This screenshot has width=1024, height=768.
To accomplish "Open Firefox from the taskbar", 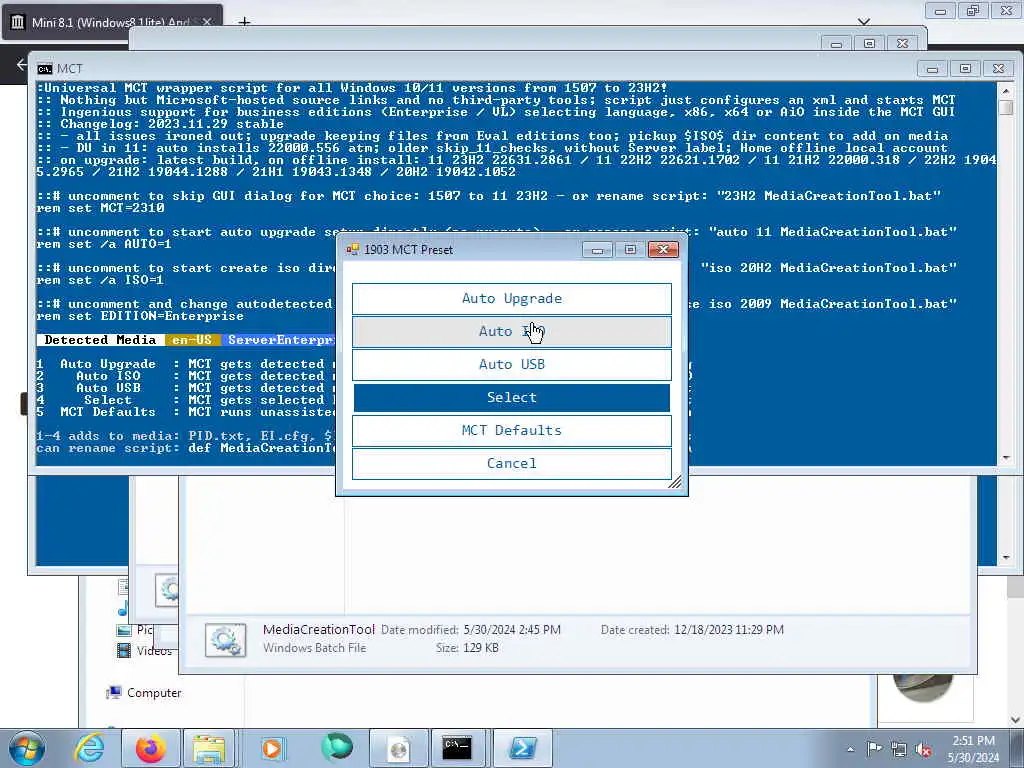I will click(150, 748).
